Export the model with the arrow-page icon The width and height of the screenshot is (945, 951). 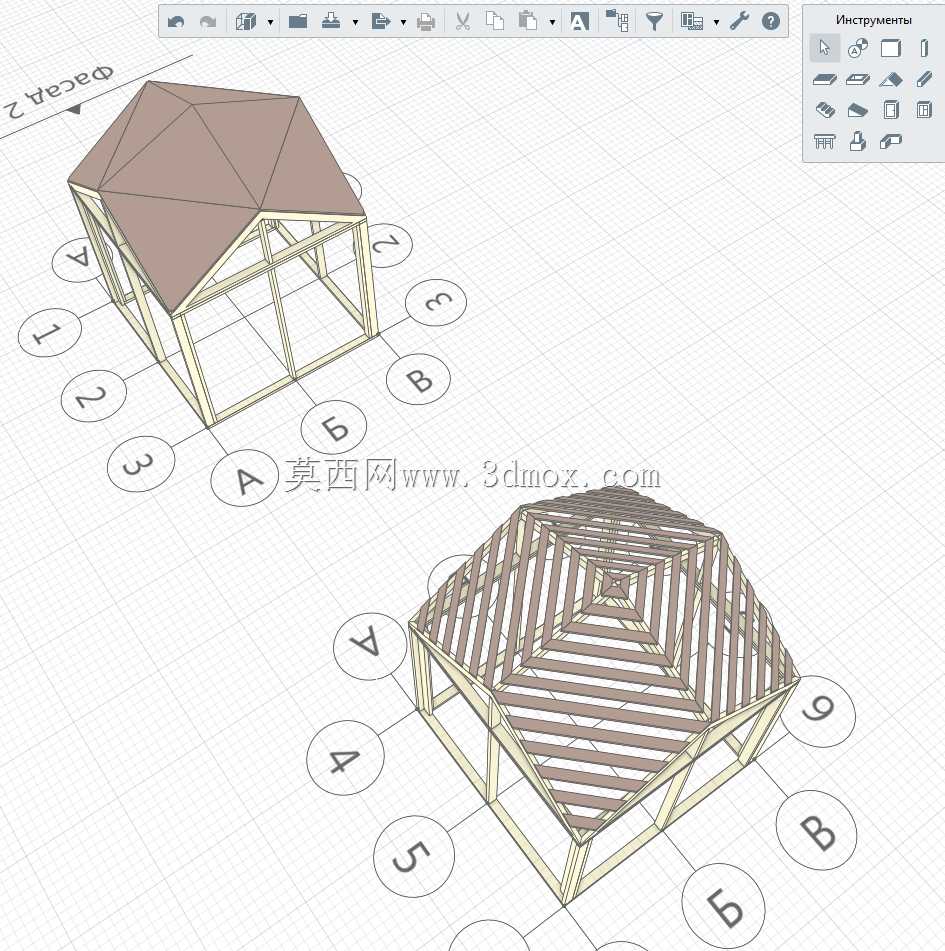coord(380,22)
